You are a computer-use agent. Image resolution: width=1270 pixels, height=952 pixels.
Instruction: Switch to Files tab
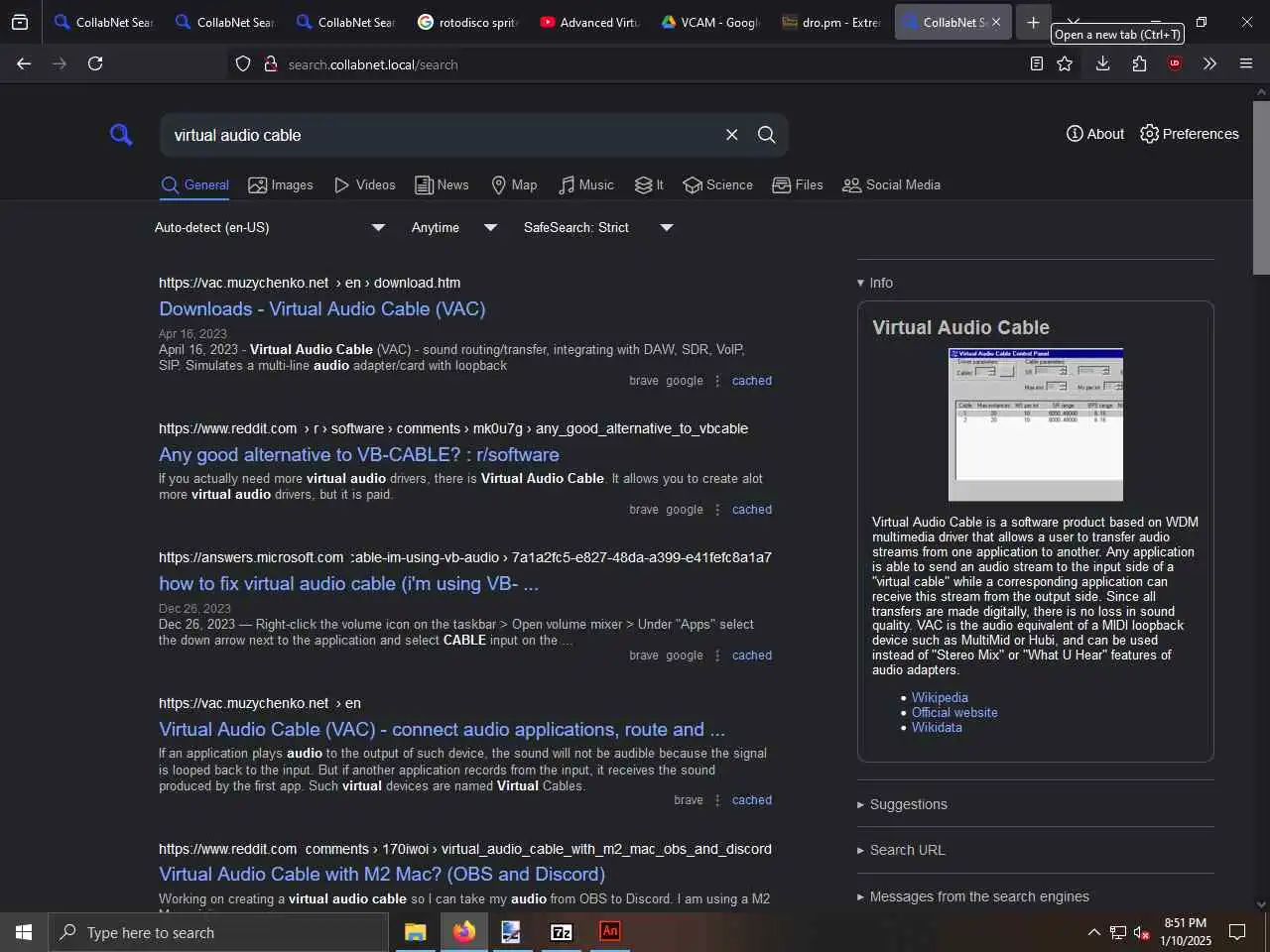[798, 185]
